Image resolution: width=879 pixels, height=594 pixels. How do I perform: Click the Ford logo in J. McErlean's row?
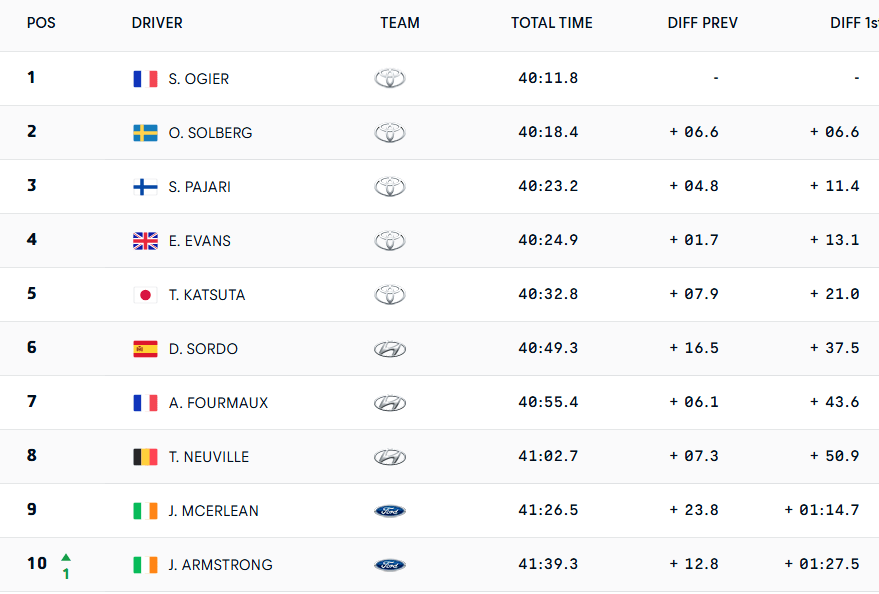coord(390,511)
